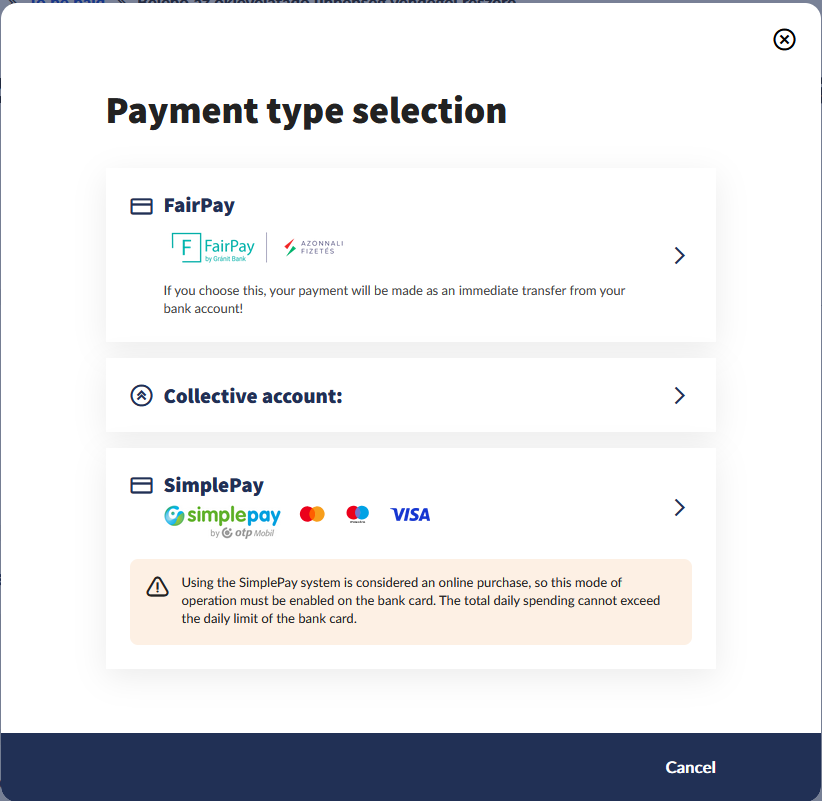Choose the Collective account option
Viewport: 822px width, 801px height.
(x=253, y=396)
